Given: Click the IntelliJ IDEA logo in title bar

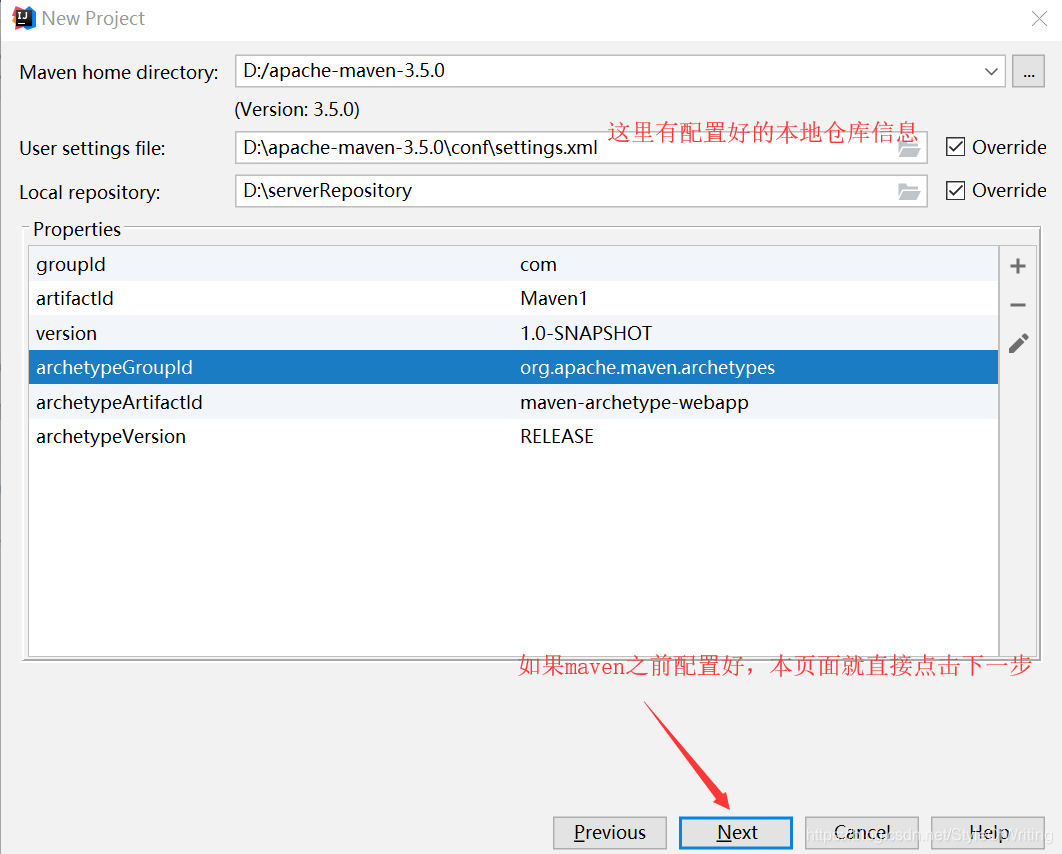Looking at the screenshot, I should point(24,18).
